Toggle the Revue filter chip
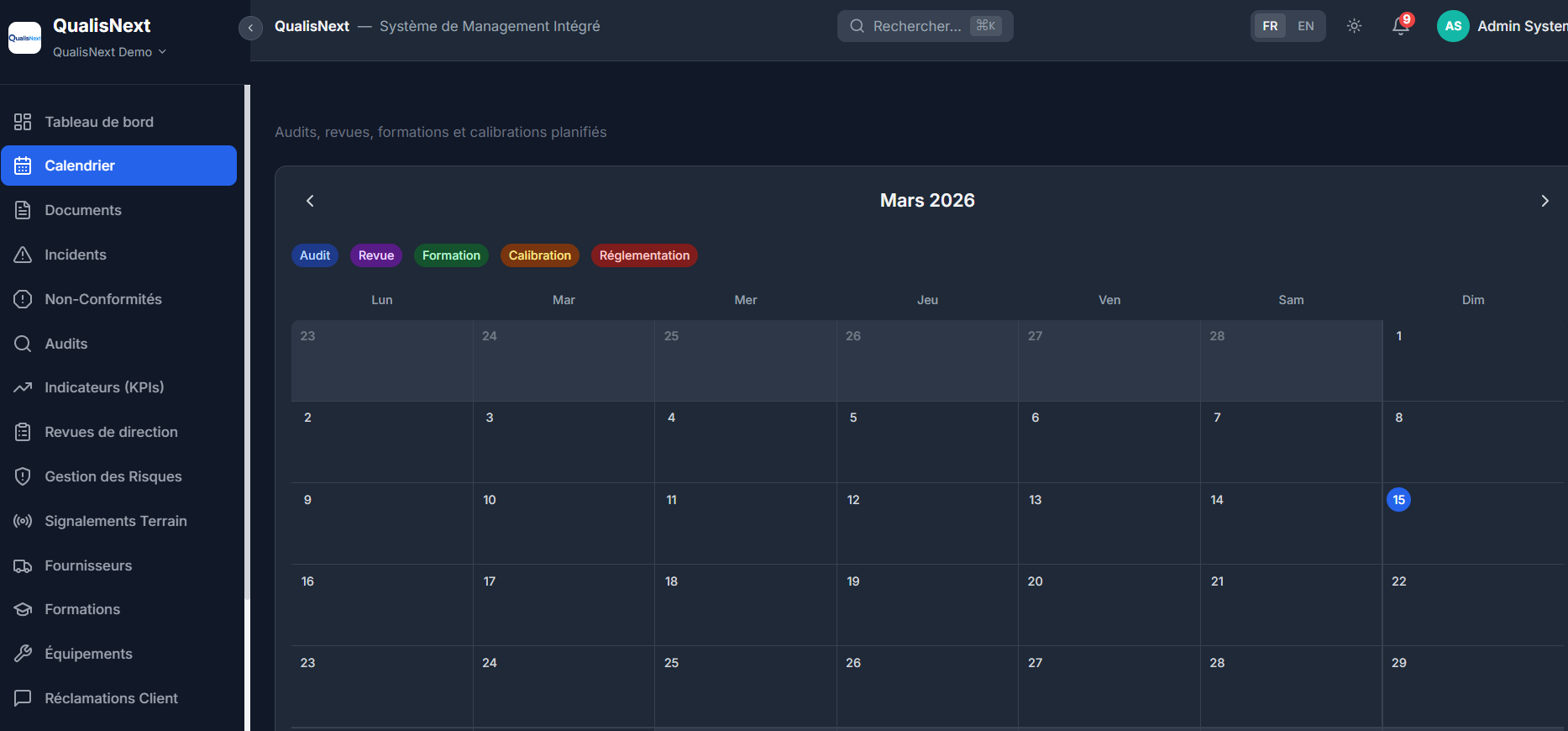 coord(376,255)
